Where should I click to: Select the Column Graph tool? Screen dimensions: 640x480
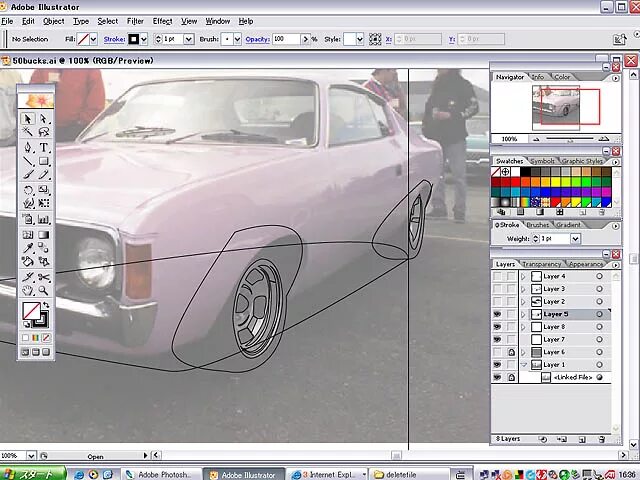[44, 219]
